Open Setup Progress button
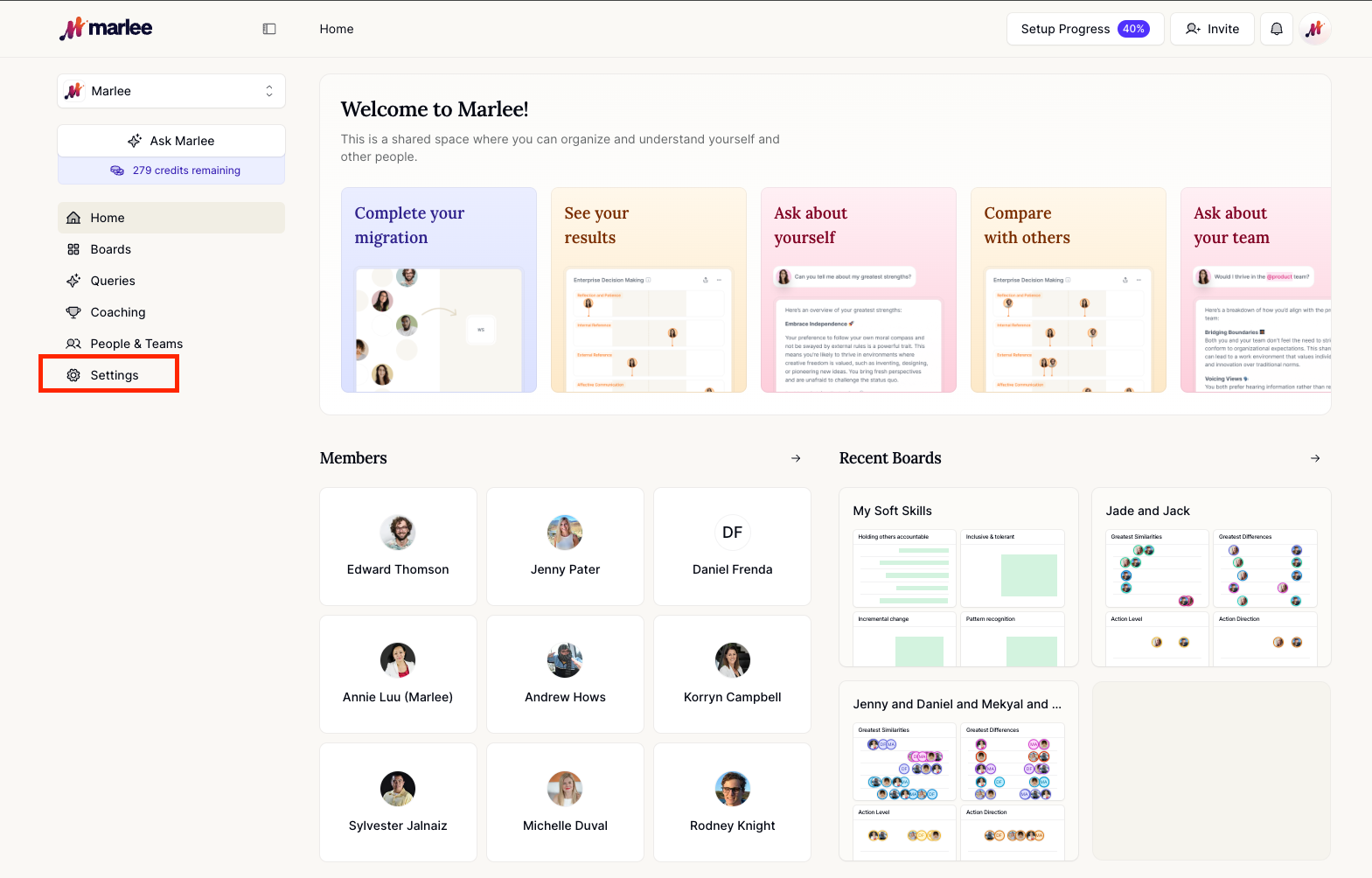The width and height of the screenshot is (1372, 878). 1085,29
